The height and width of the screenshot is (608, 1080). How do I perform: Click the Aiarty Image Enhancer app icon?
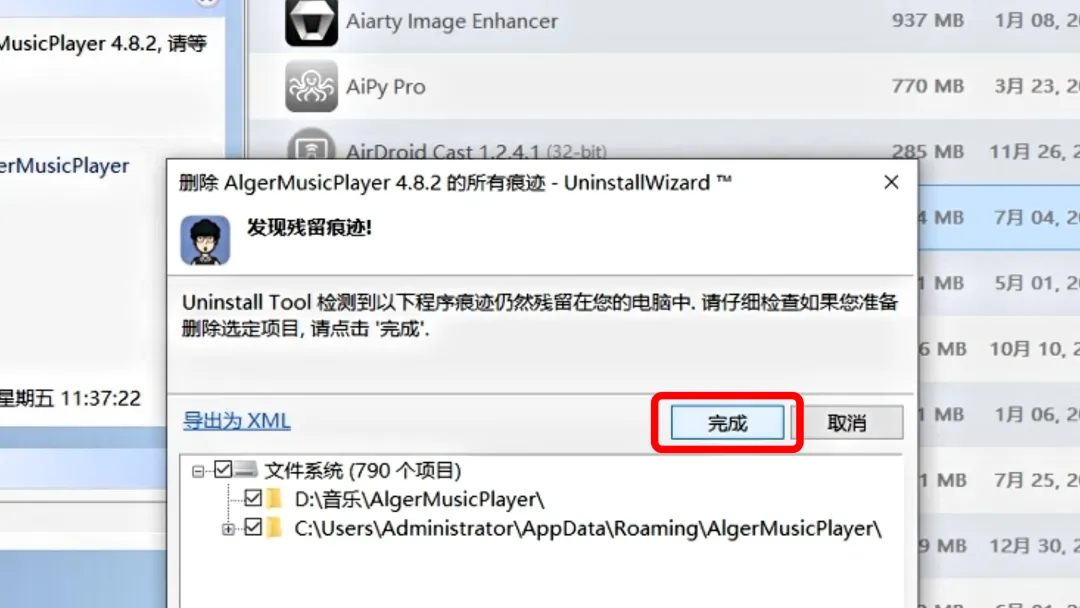(311, 21)
